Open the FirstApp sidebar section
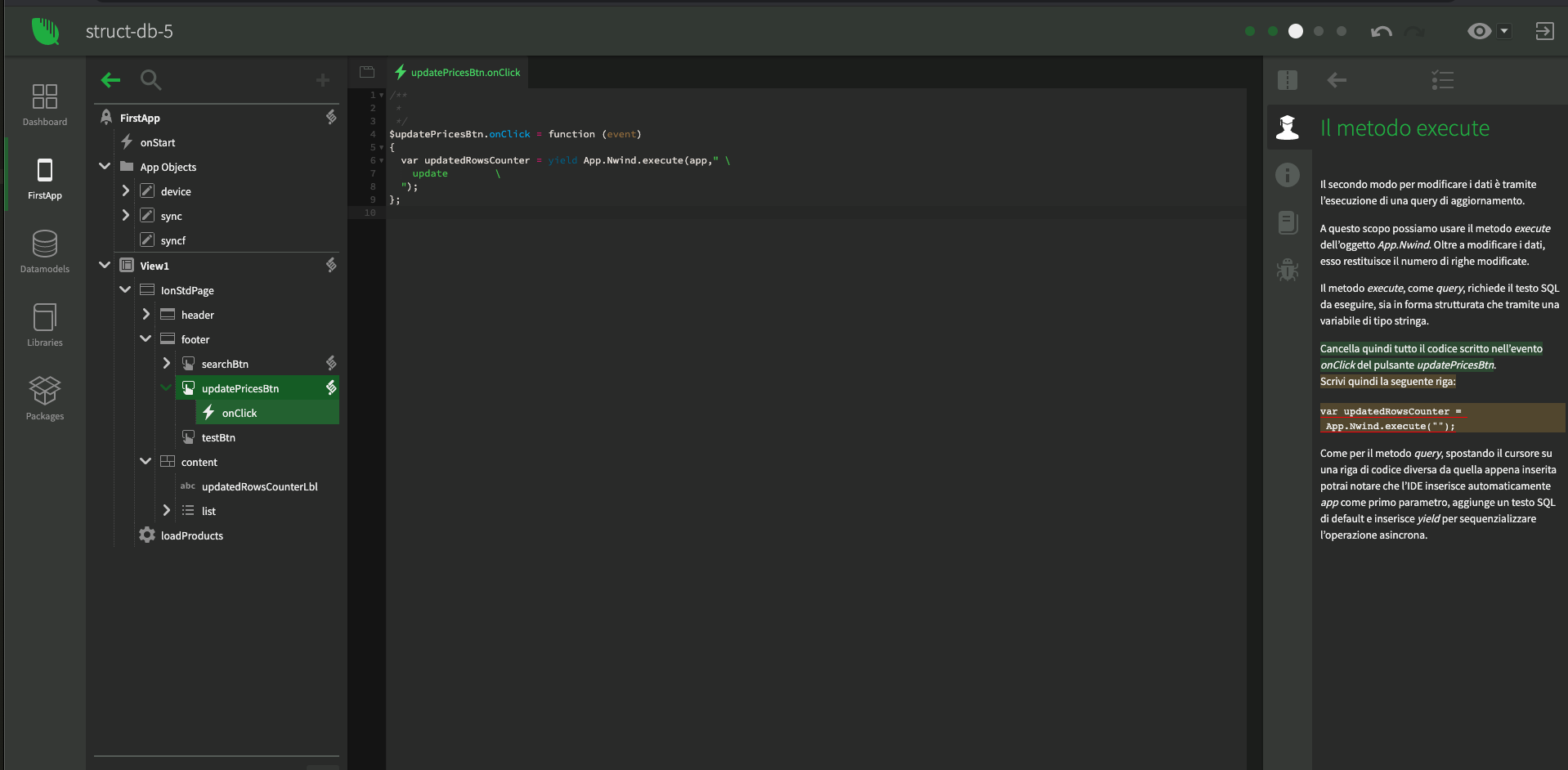 click(45, 179)
